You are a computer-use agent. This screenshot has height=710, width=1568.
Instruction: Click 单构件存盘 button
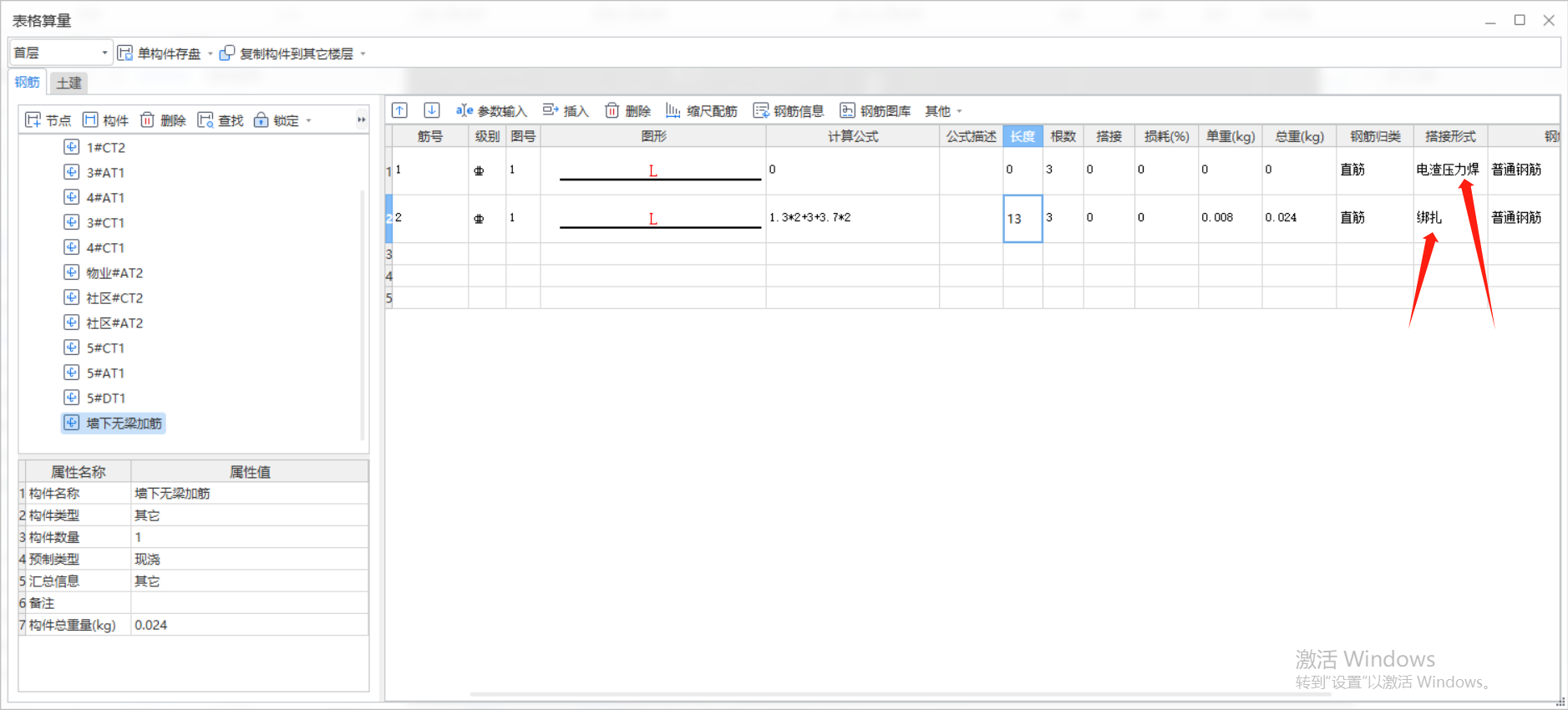point(159,53)
